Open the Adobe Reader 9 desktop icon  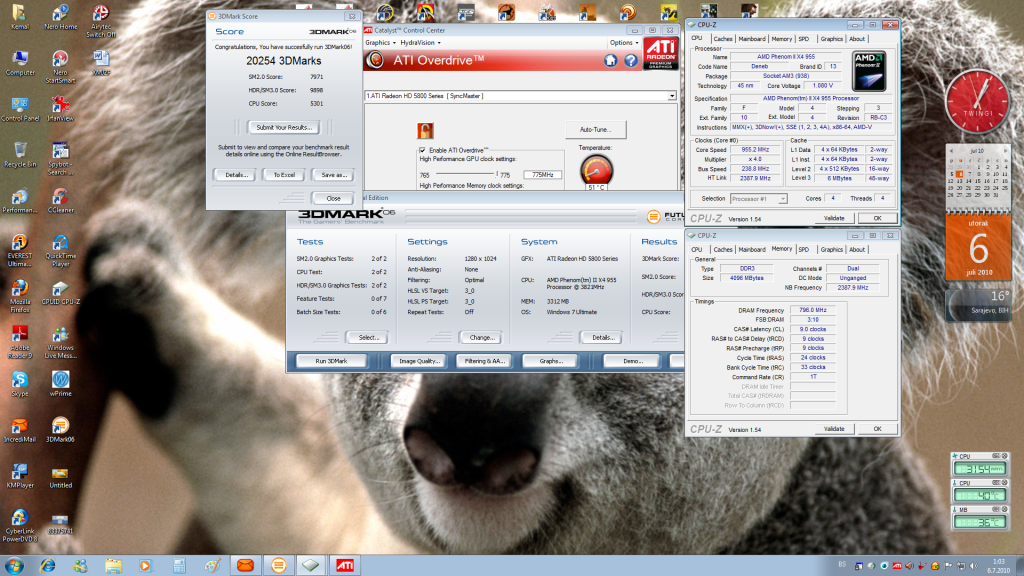point(20,342)
